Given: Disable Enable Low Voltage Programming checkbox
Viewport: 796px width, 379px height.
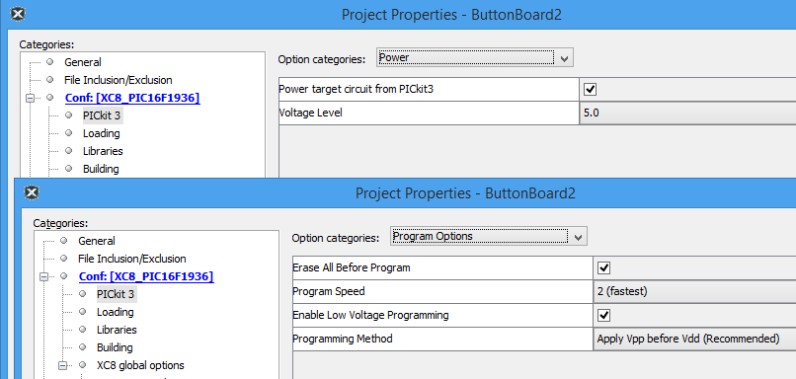Looking at the screenshot, I should [604, 316].
